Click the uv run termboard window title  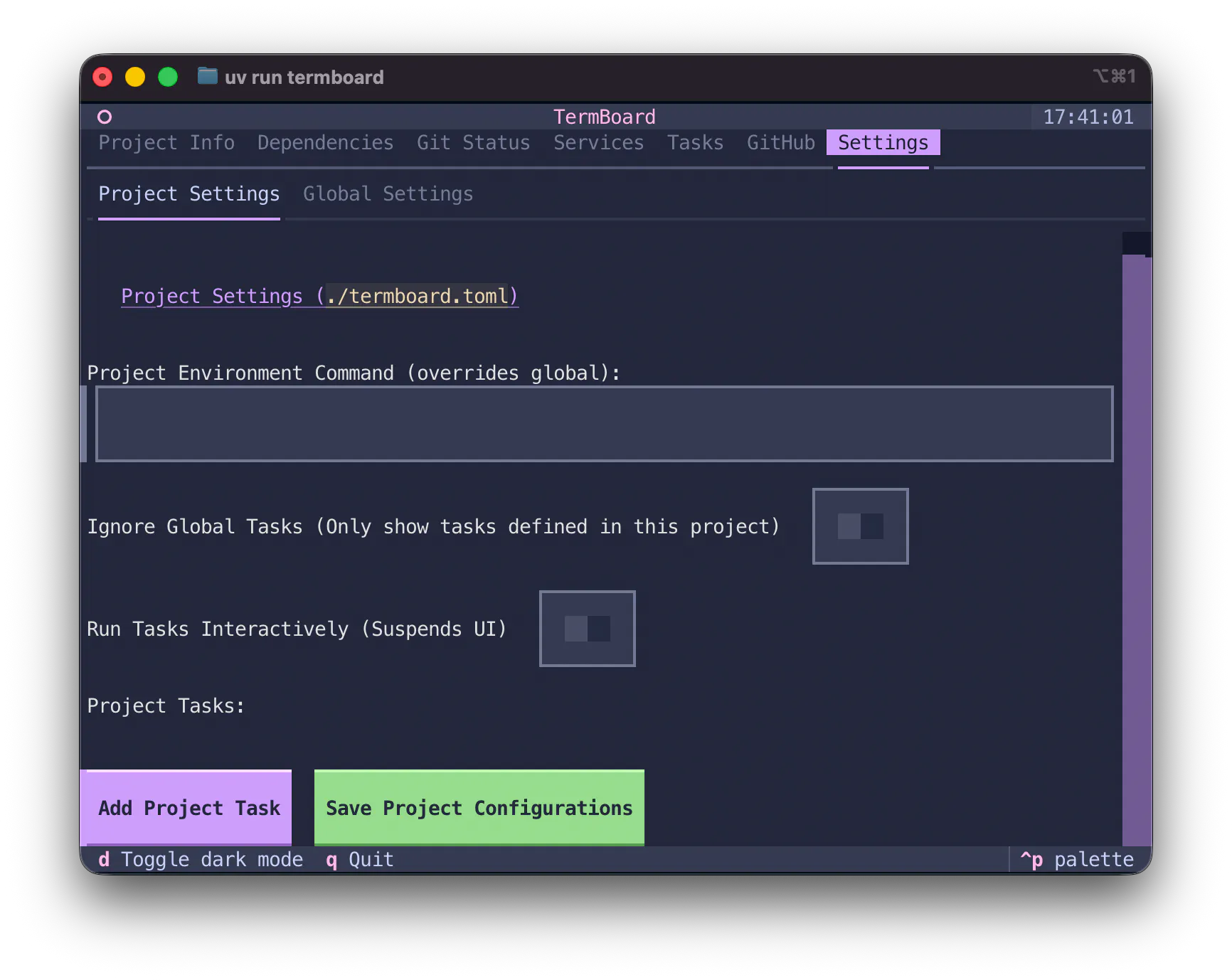point(304,77)
